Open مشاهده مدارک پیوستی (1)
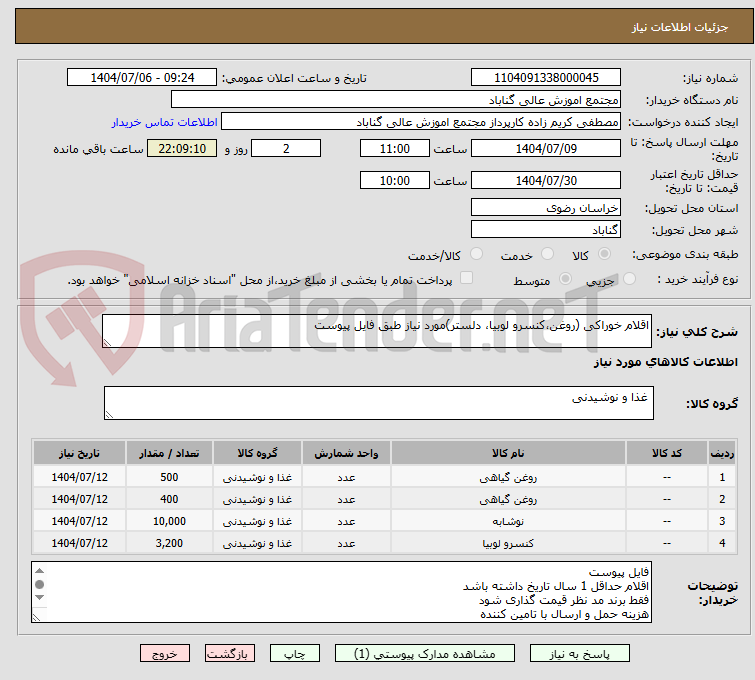Viewport: 755px width, 680px height. click(x=434, y=653)
